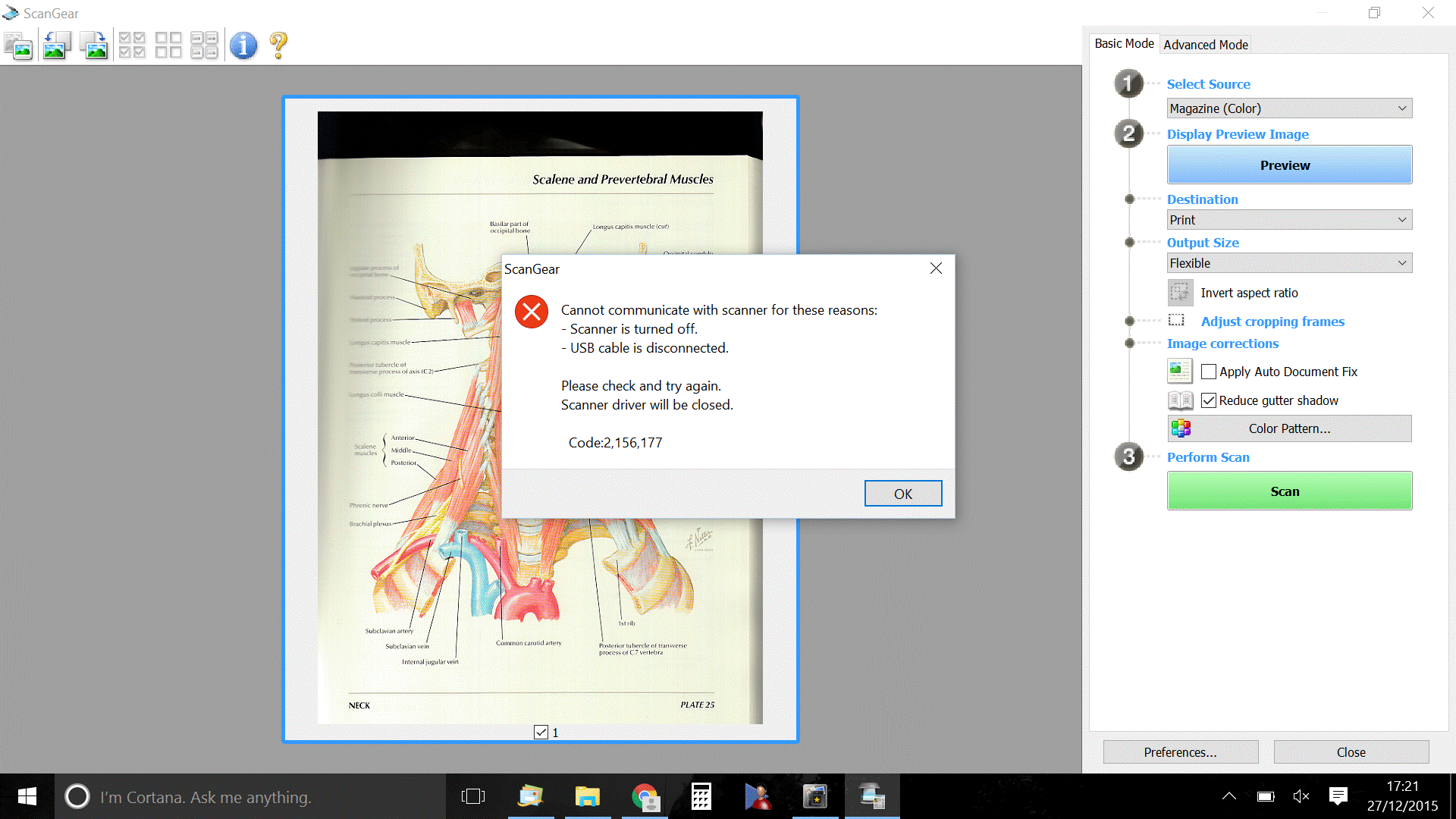Rotate the preview image right
This screenshot has height=819, width=1456.
(94, 45)
